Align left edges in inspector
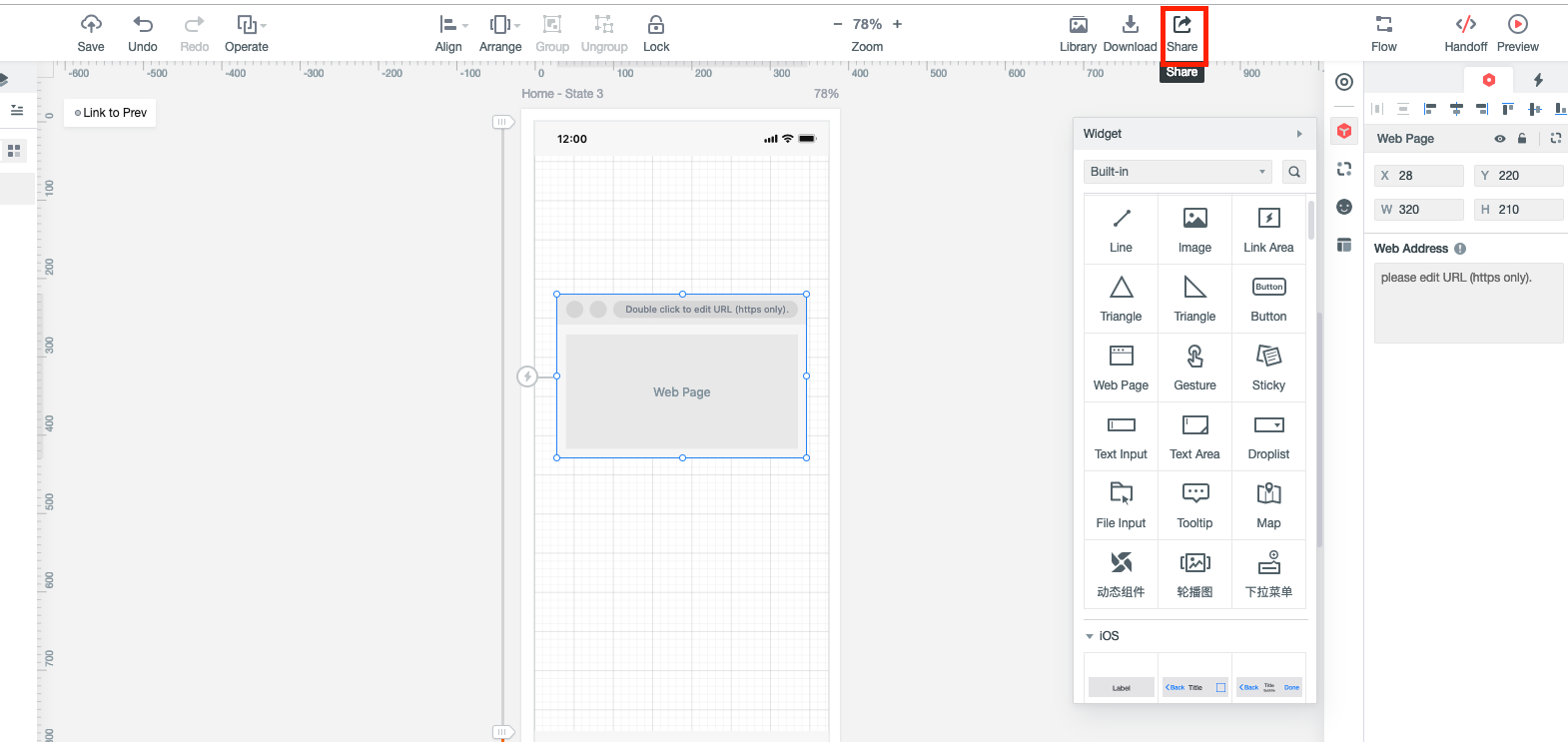The width and height of the screenshot is (1568, 742). click(1429, 109)
